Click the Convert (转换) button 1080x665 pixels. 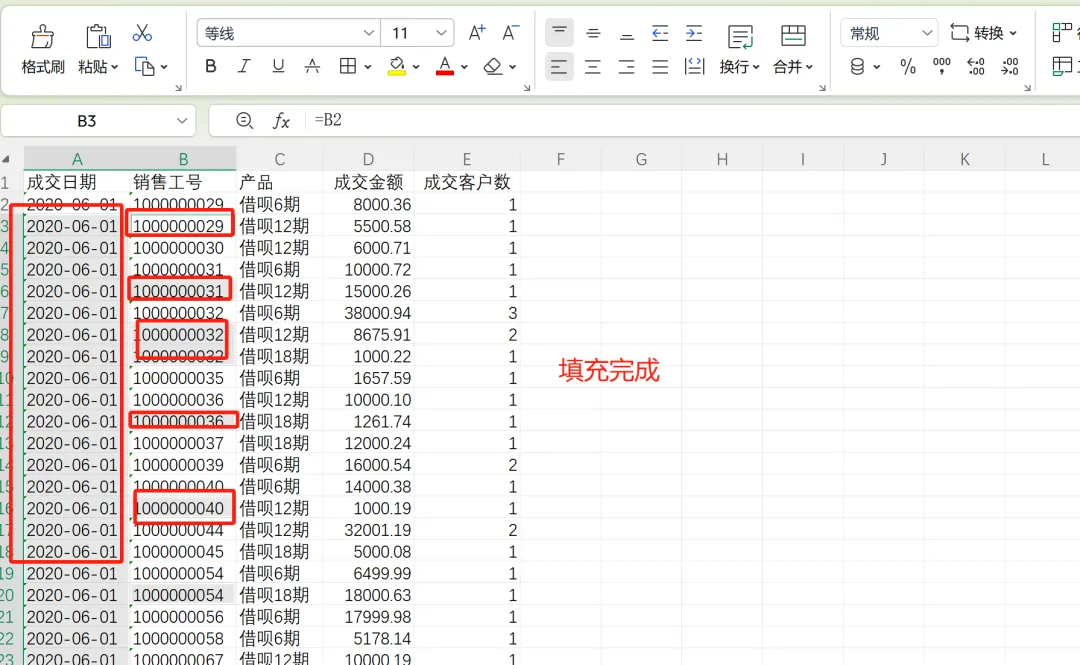(x=983, y=32)
